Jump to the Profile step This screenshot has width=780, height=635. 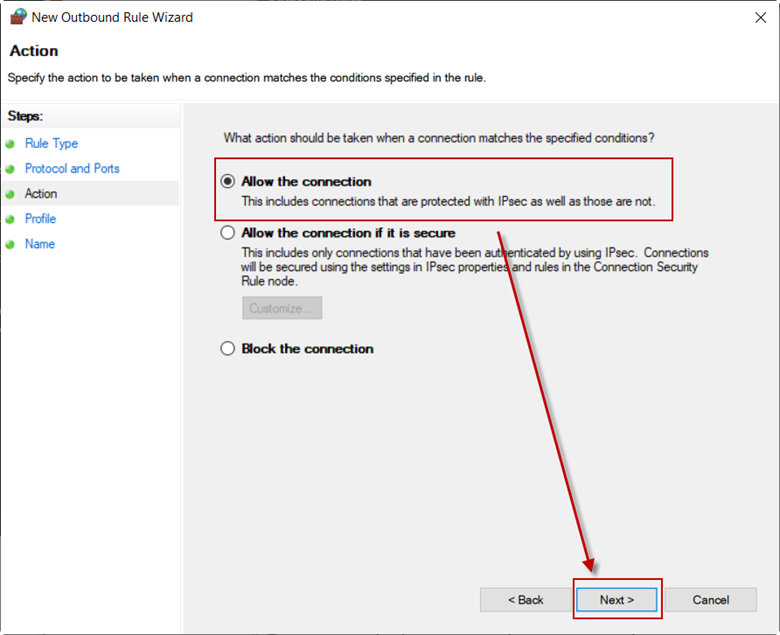tap(40, 219)
